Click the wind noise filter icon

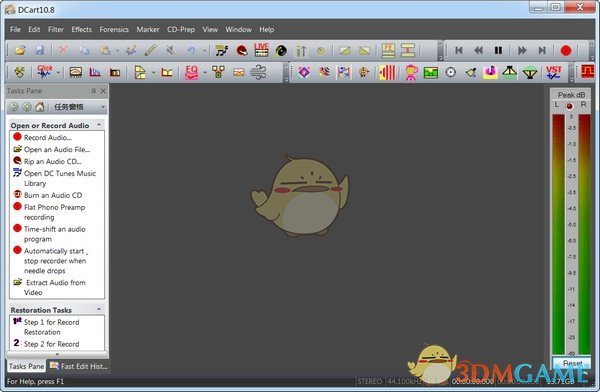click(258, 72)
